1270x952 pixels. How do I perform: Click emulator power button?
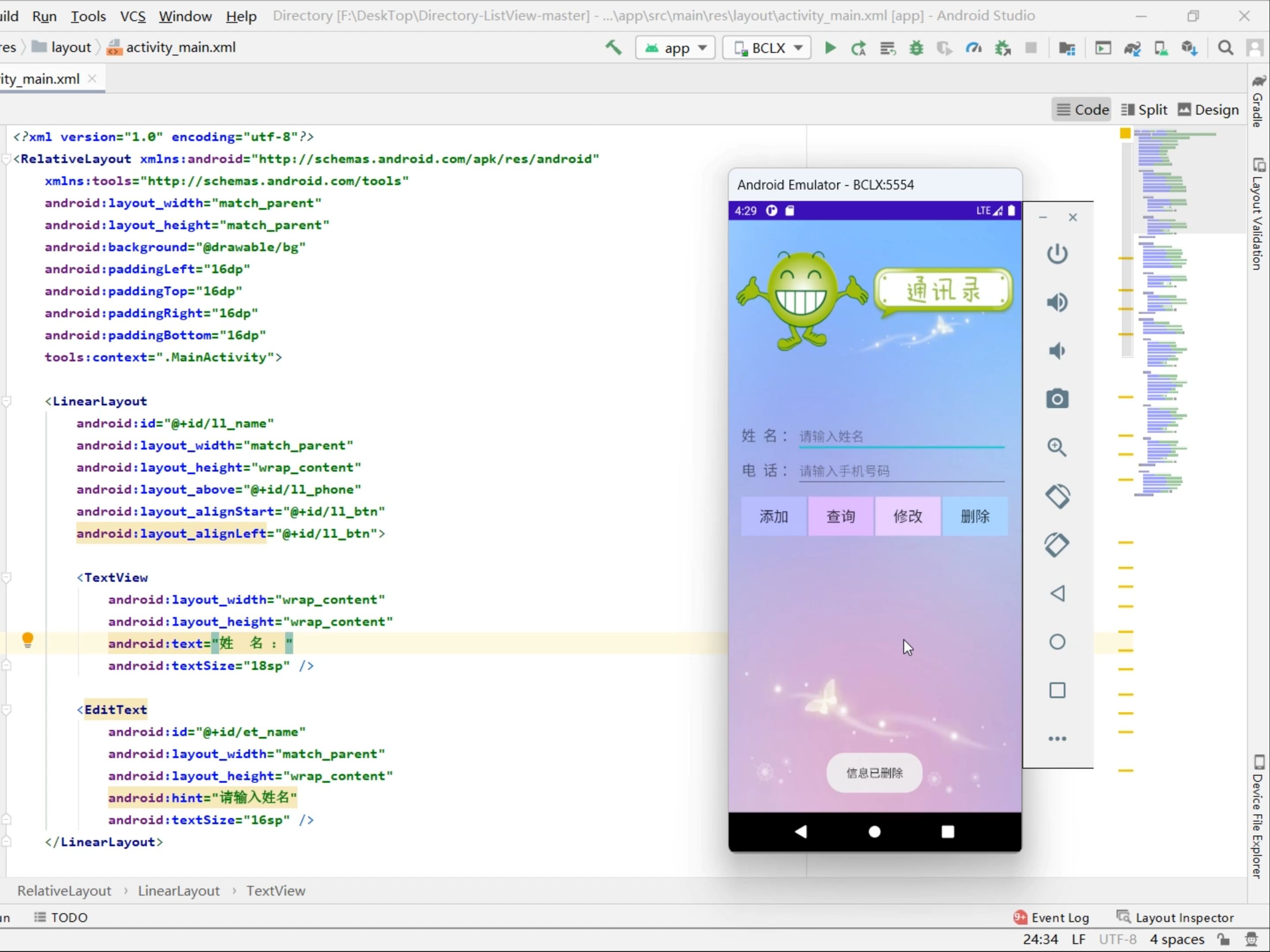point(1057,254)
